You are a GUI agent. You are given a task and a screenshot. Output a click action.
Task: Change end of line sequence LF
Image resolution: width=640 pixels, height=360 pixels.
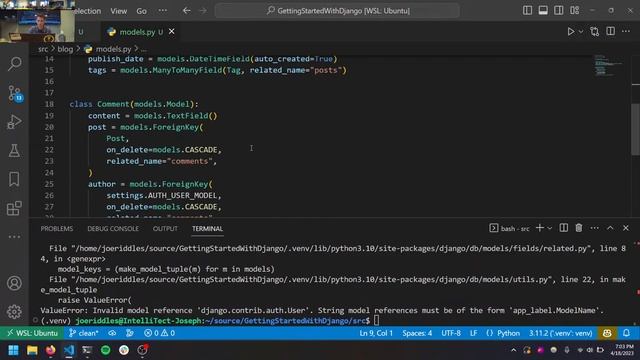473,333
